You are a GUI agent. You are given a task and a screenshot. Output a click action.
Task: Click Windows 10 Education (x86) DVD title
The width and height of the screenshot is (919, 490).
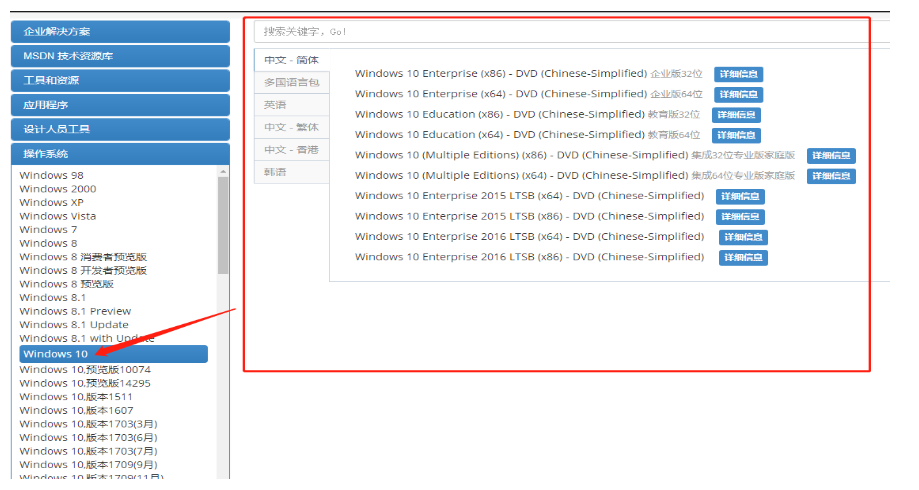tap(499, 114)
